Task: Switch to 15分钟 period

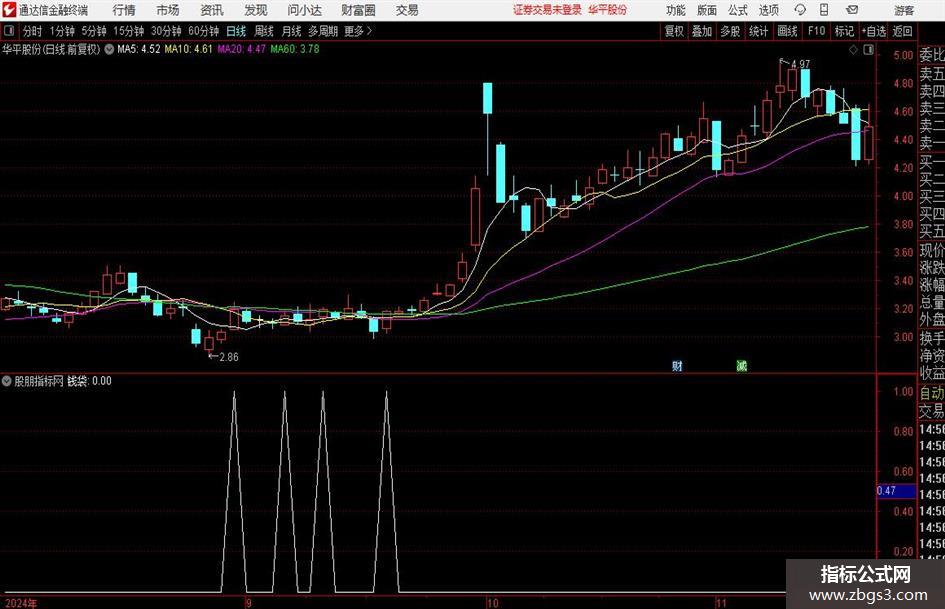Action: click(x=129, y=31)
